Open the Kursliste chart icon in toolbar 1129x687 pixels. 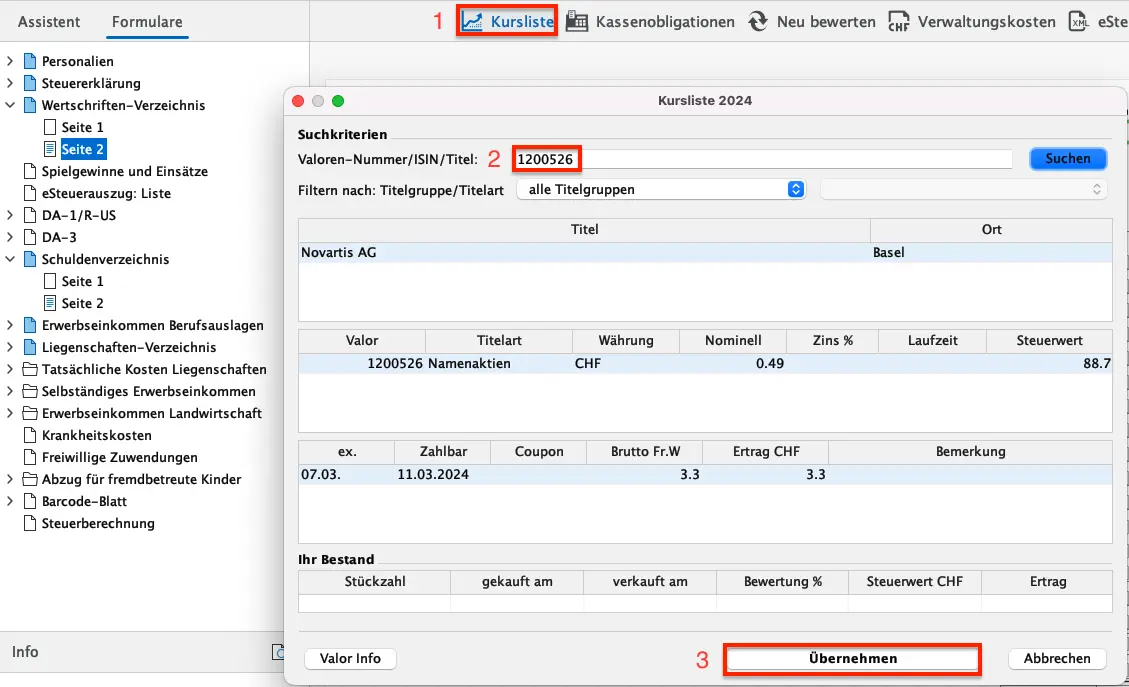[474, 21]
